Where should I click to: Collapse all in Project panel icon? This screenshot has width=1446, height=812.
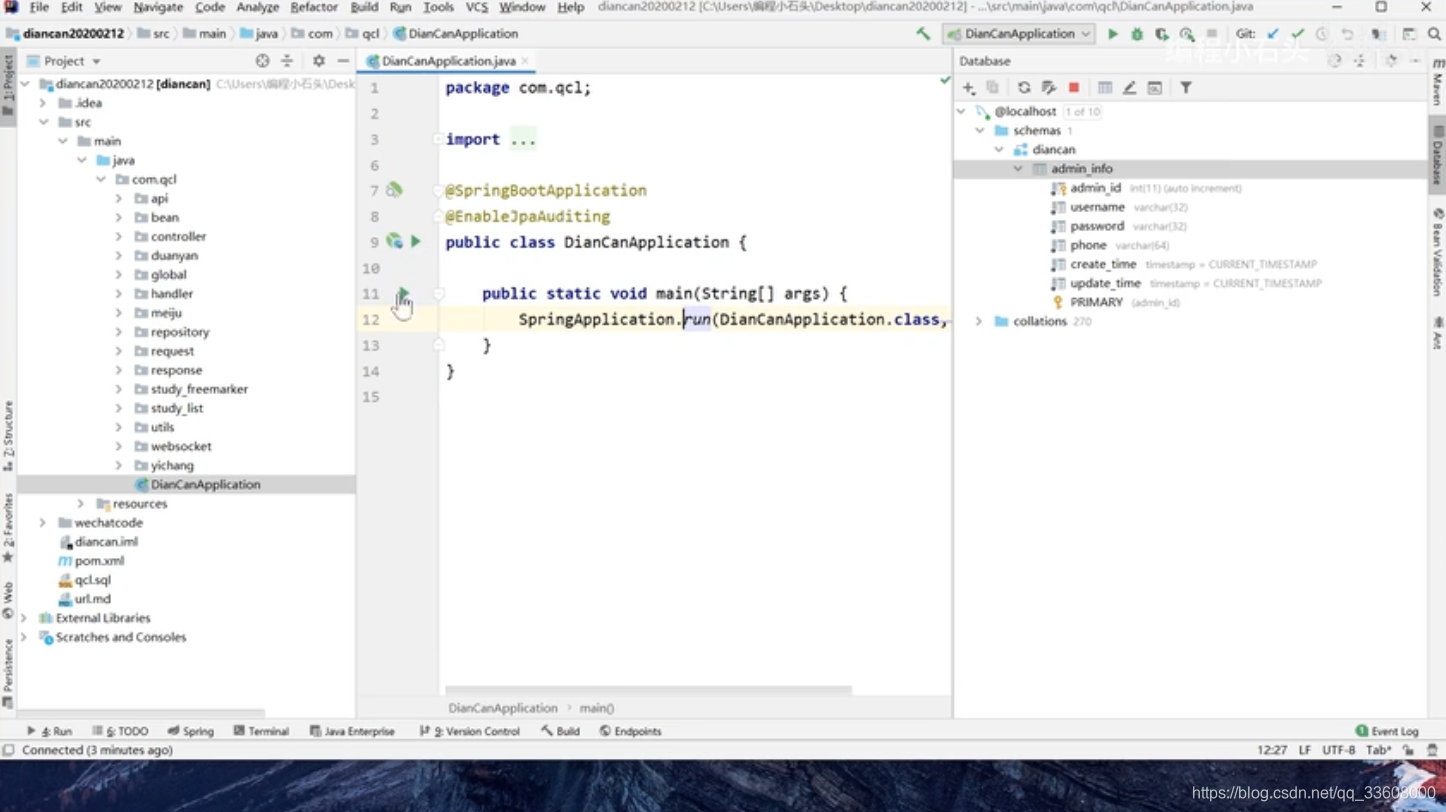pyautogui.click(x=287, y=61)
